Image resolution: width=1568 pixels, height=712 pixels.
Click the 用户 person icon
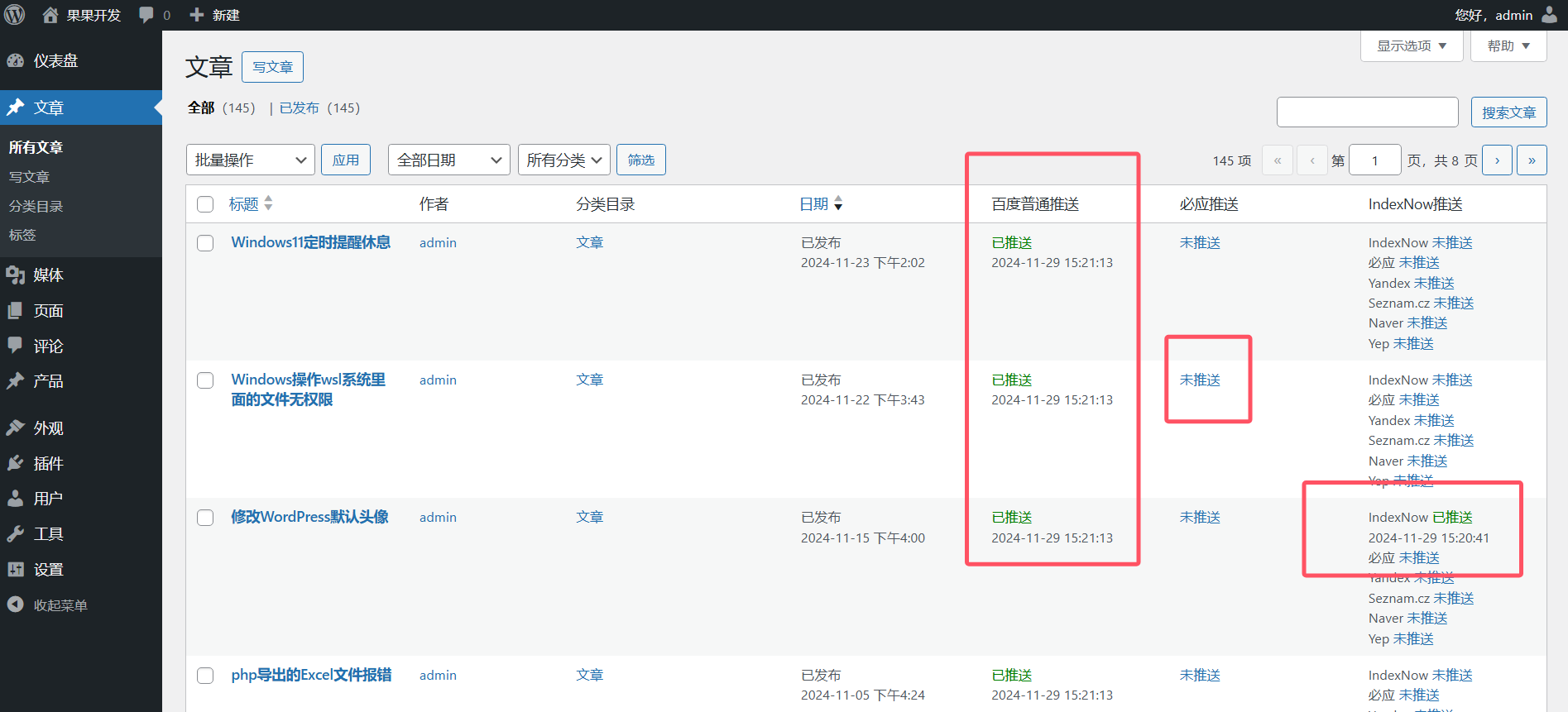point(16,498)
